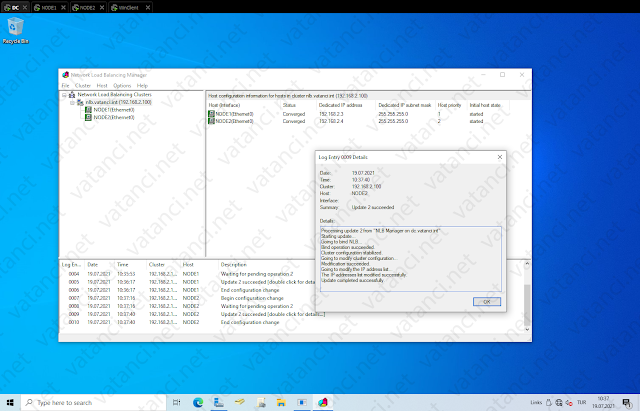The width and height of the screenshot is (640, 411).
Task: Click the NLB Manager taskbar icon
Action: point(323,402)
